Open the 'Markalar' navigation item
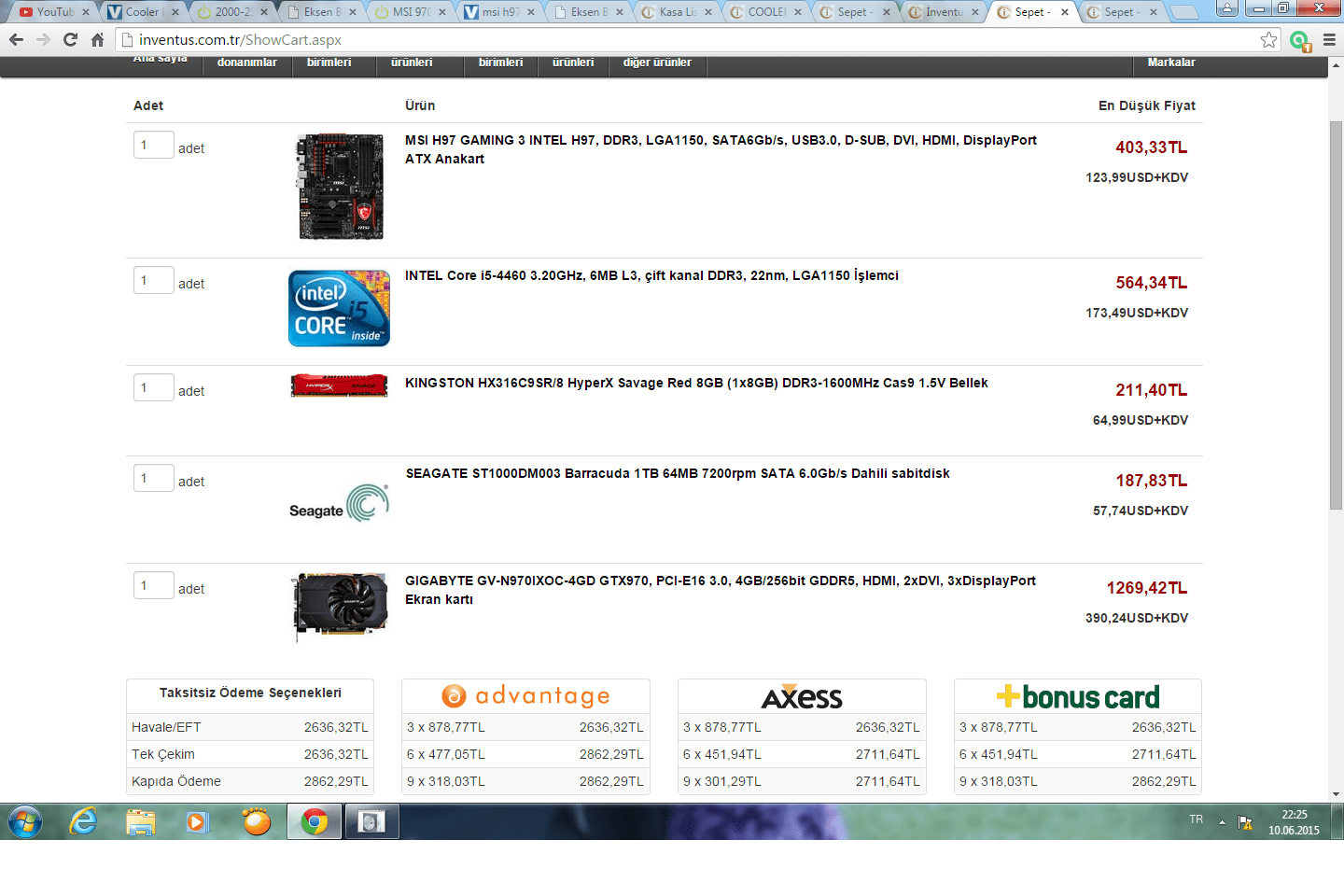Viewport: 1344px width, 896px height. coord(1171,63)
